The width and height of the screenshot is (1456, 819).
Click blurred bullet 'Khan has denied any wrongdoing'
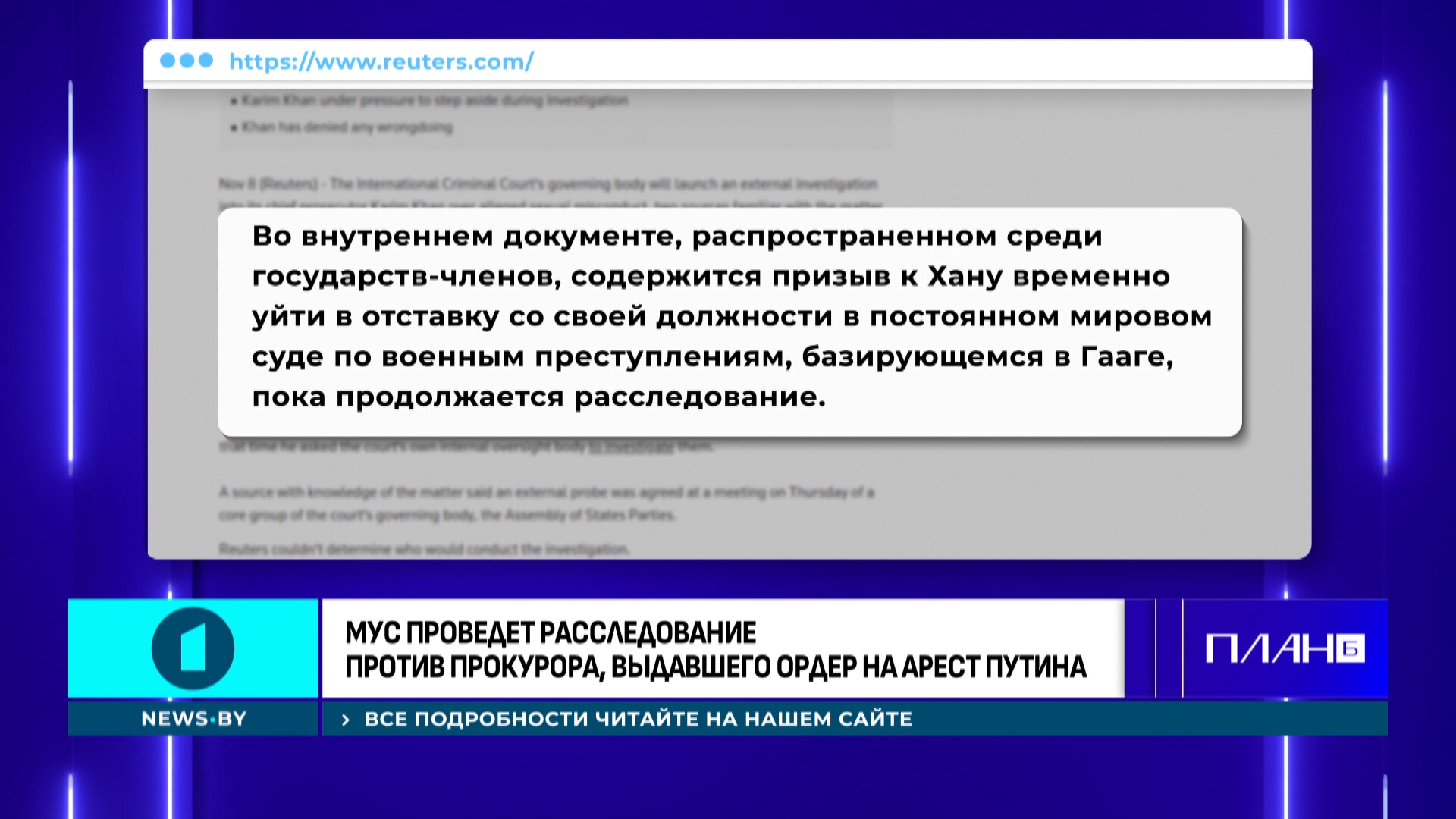pyautogui.click(x=341, y=127)
